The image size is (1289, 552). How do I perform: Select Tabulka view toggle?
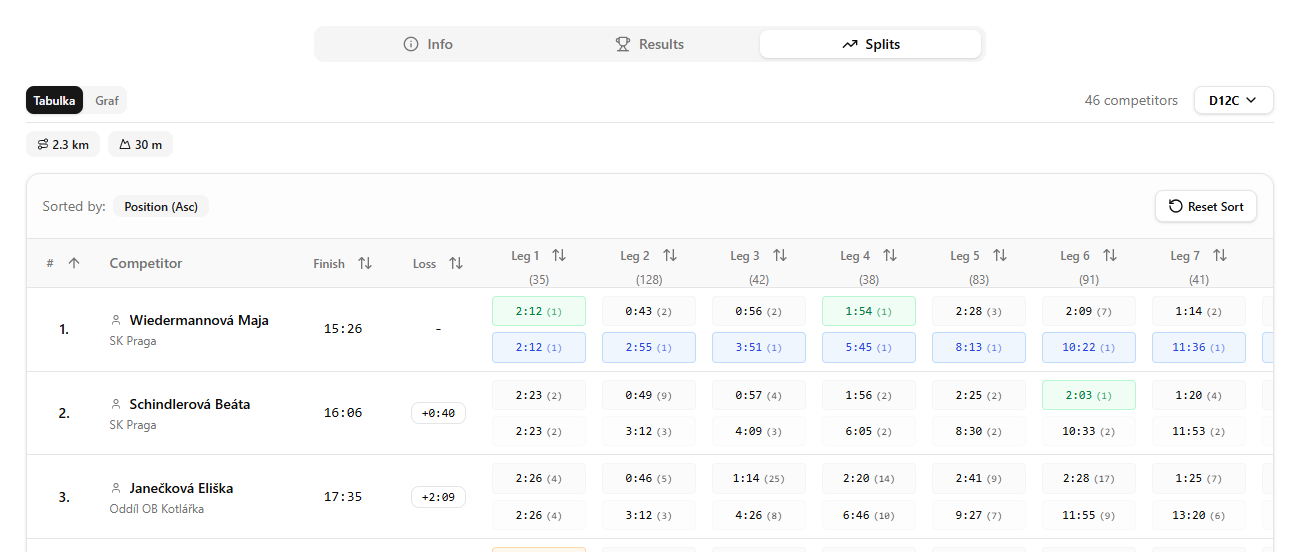pyautogui.click(x=55, y=100)
